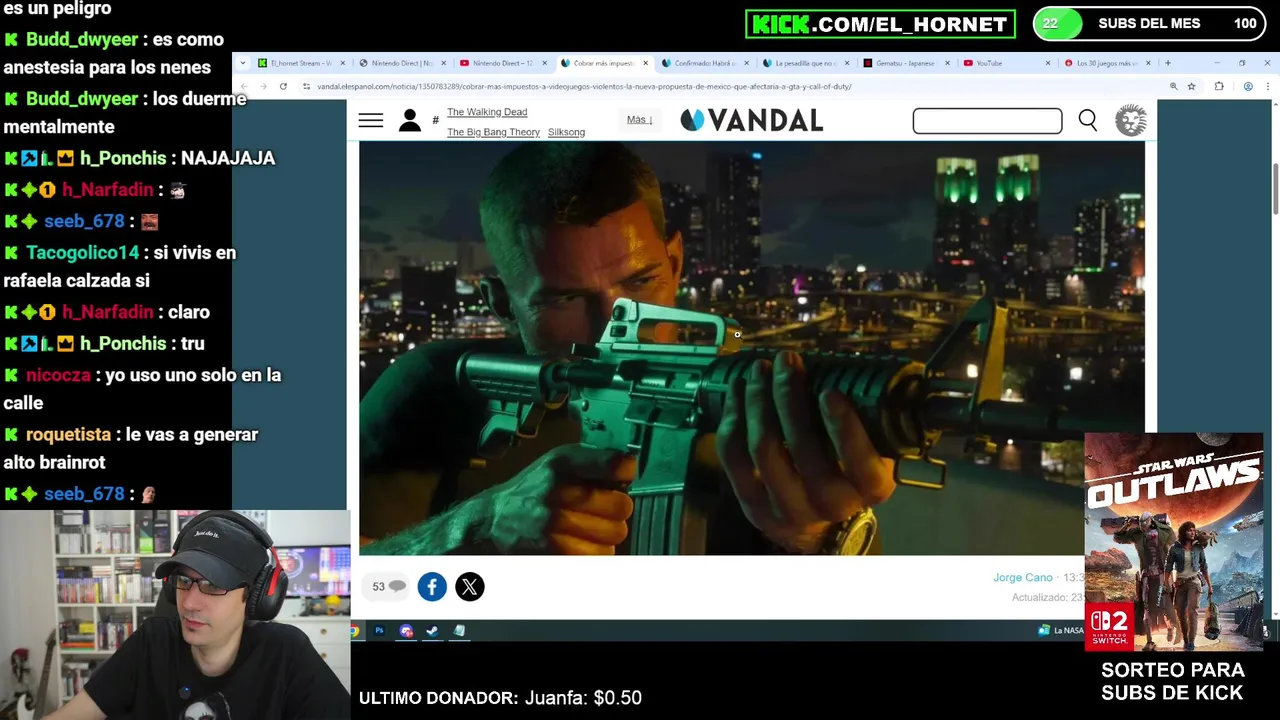This screenshot has height=720, width=1280.
Task: Click the 'SORTEO PARA SUBS DE KICK' text
Action: pos(1173,681)
